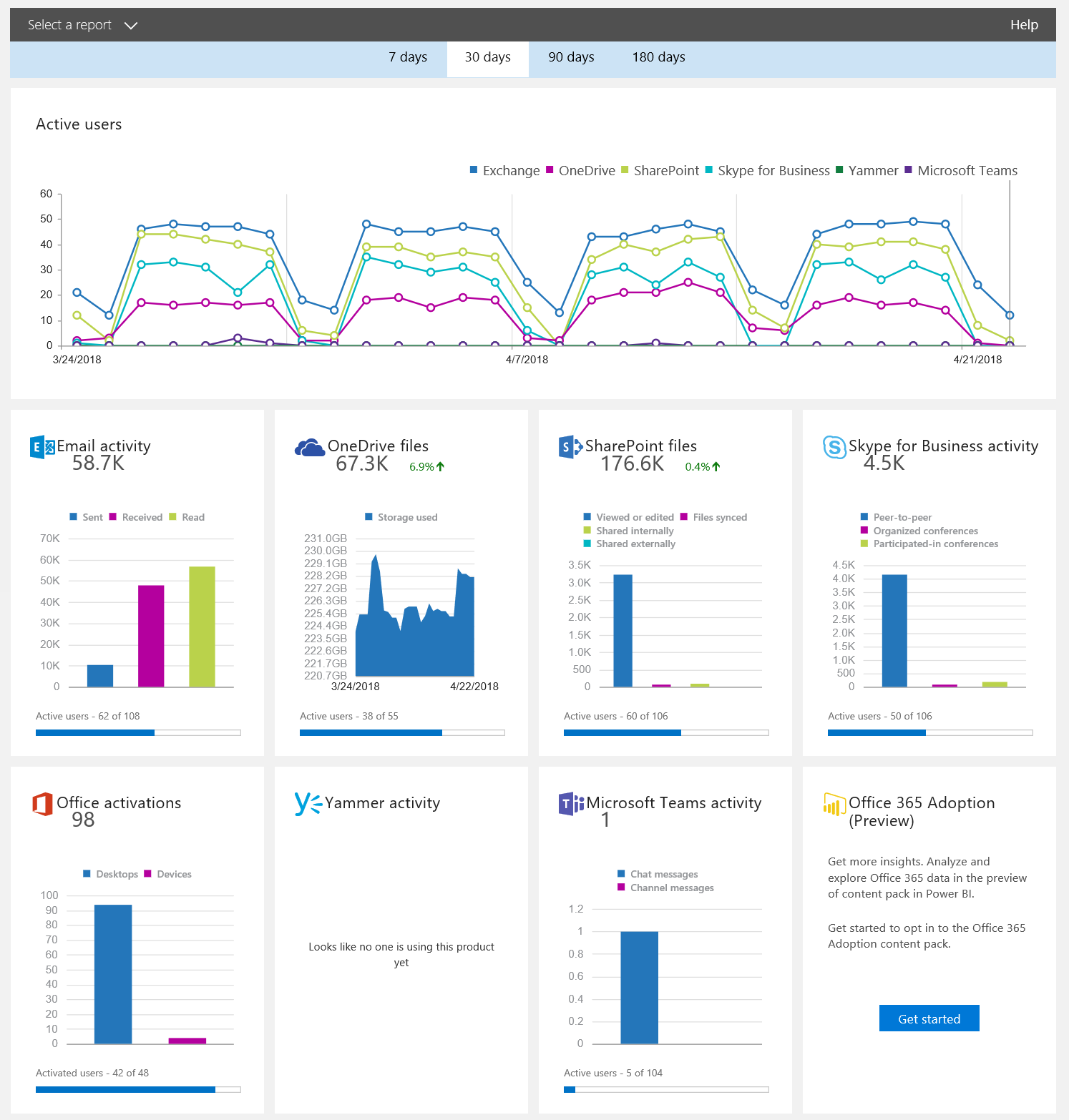The height and width of the screenshot is (1120, 1069).
Task: Open the OneDrive files report title
Action: 378,446
